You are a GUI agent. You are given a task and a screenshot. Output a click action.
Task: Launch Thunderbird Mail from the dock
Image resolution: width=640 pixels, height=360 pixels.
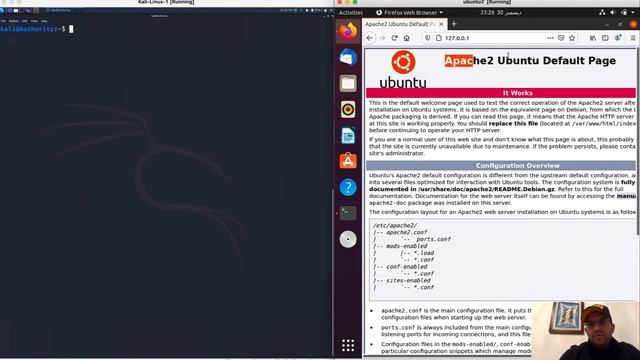pyautogui.click(x=348, y=57)
